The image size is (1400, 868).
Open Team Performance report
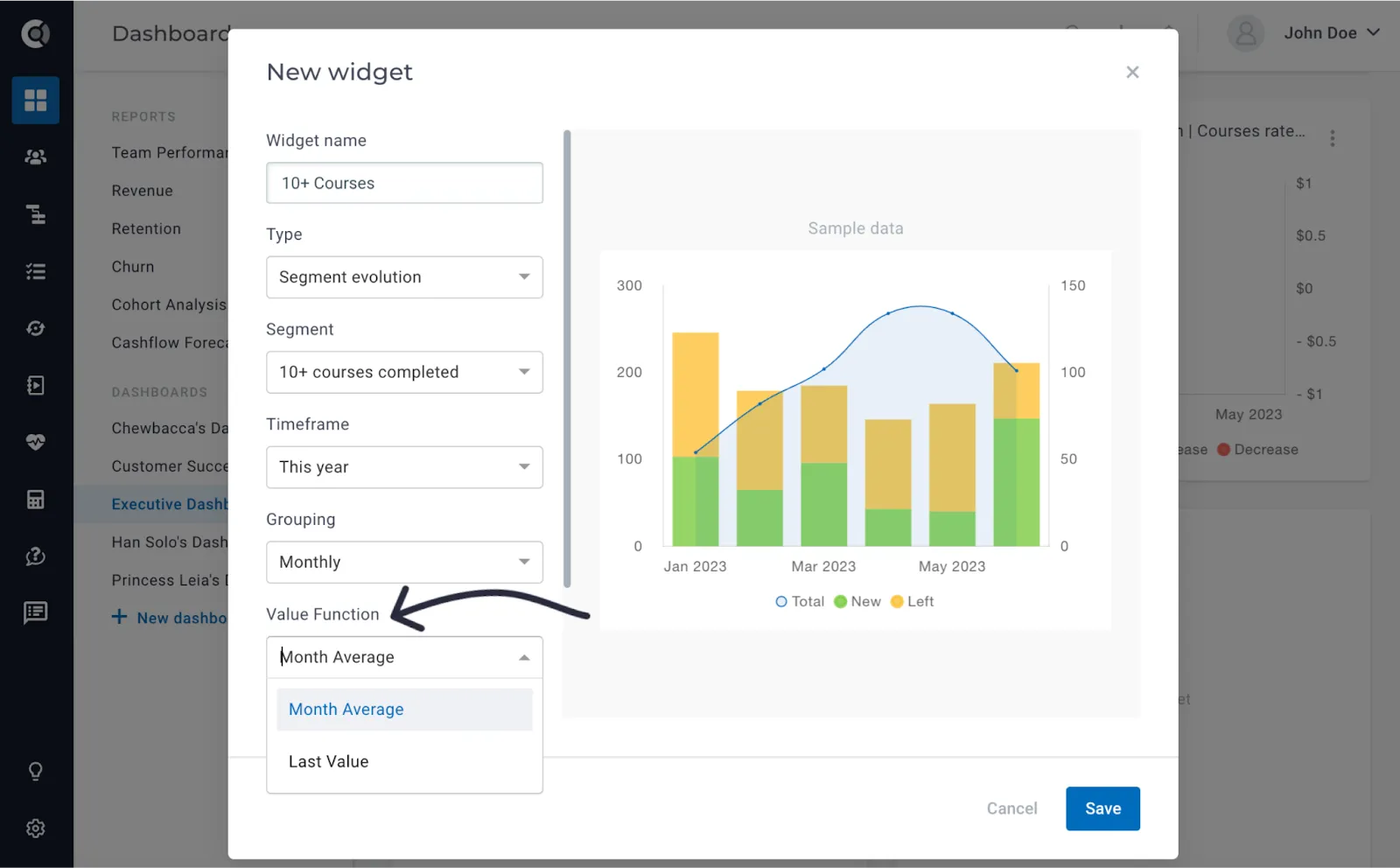click(170, 153)
